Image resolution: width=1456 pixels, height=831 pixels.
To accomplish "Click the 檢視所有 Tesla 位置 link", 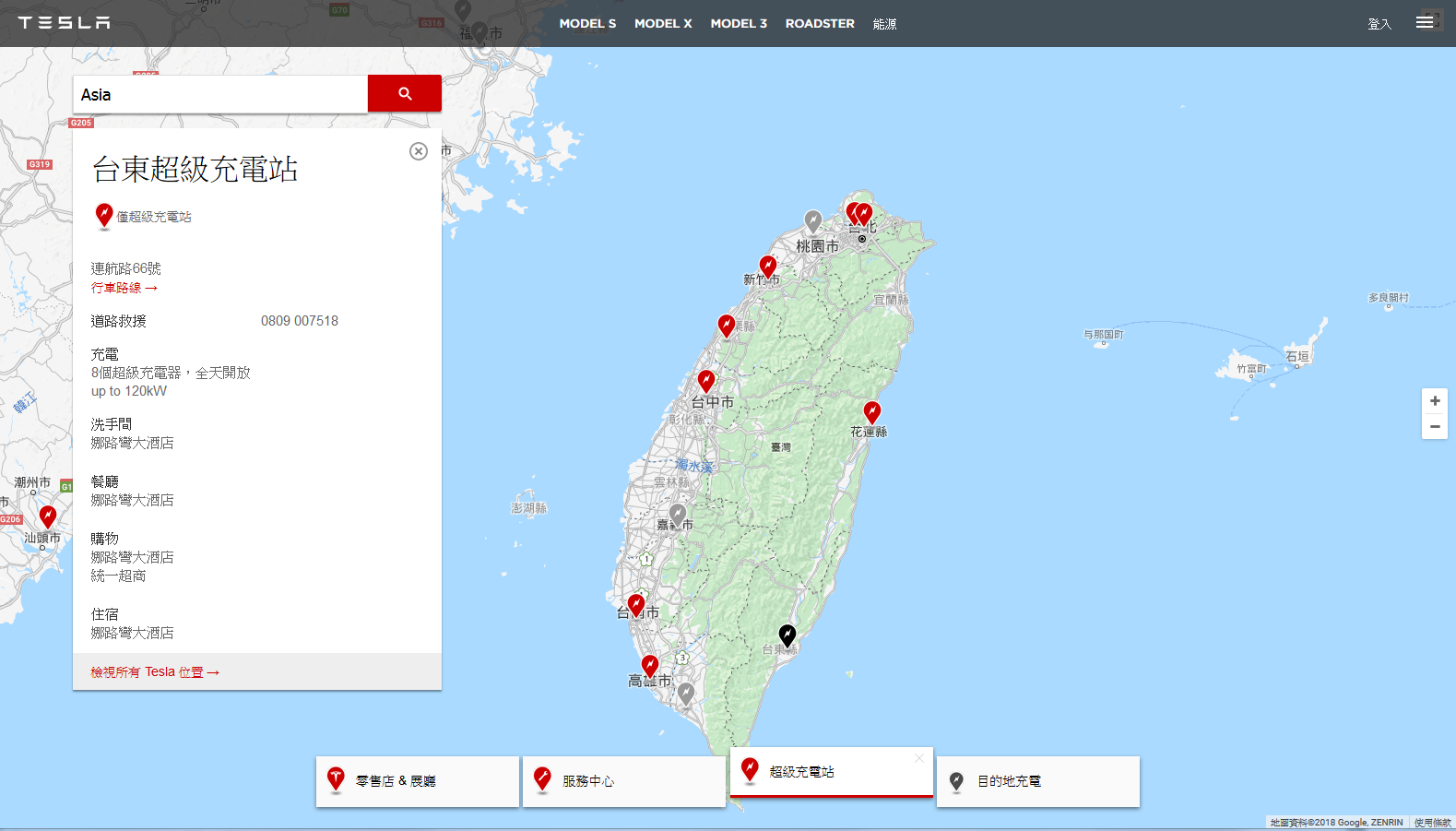I will click(x=155, y=672).
